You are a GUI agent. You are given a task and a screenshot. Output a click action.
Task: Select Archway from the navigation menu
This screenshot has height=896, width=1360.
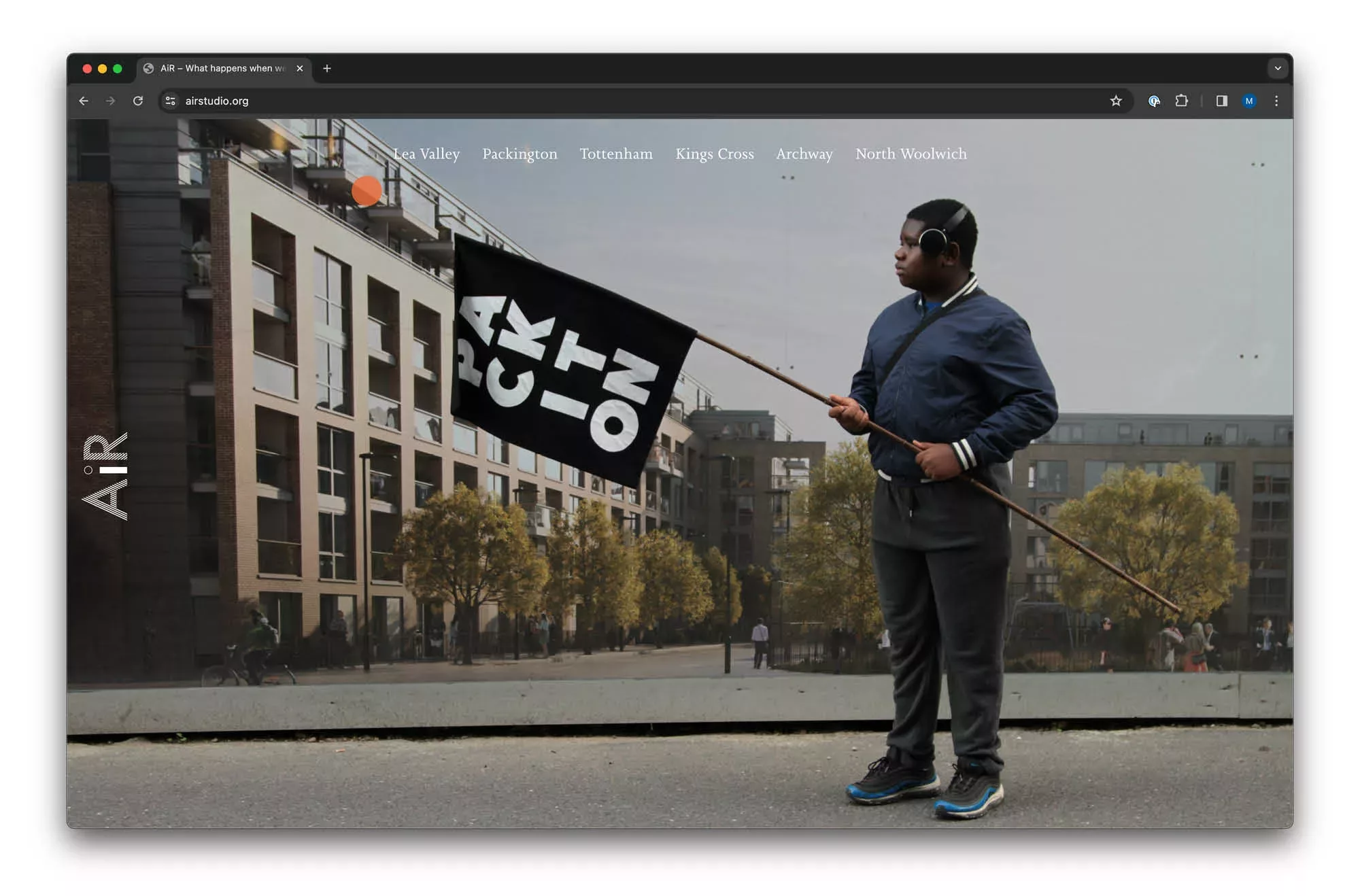[804, 154]
